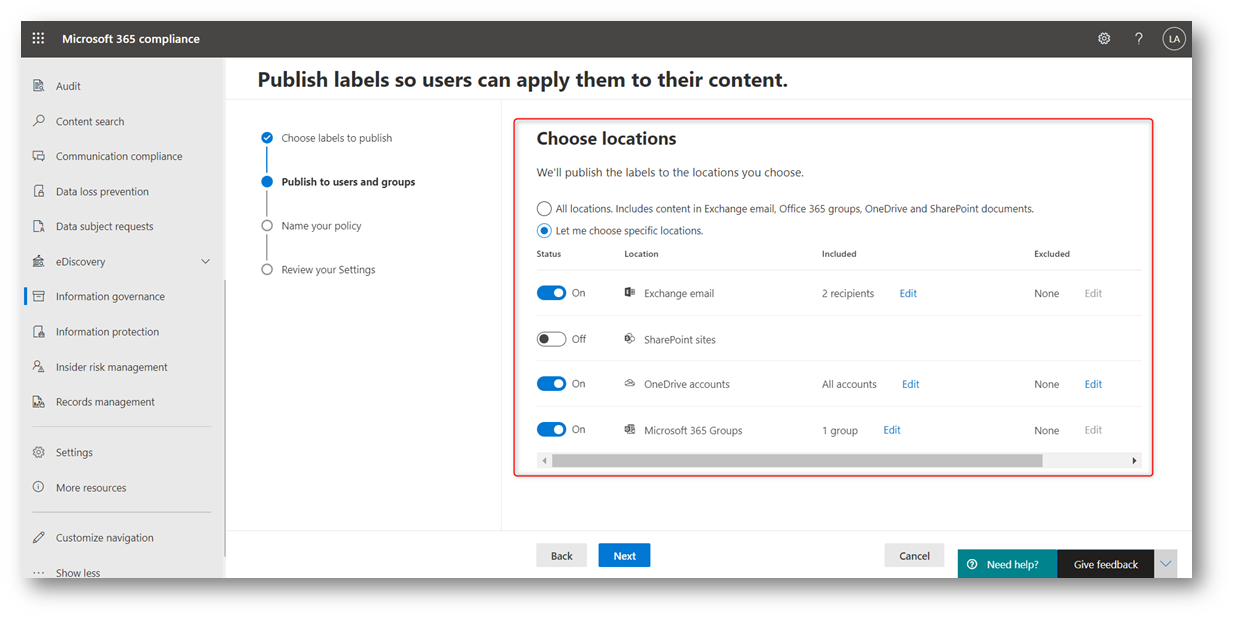
Task: Open the LA account avatar
Action: tap(1174, 39)
